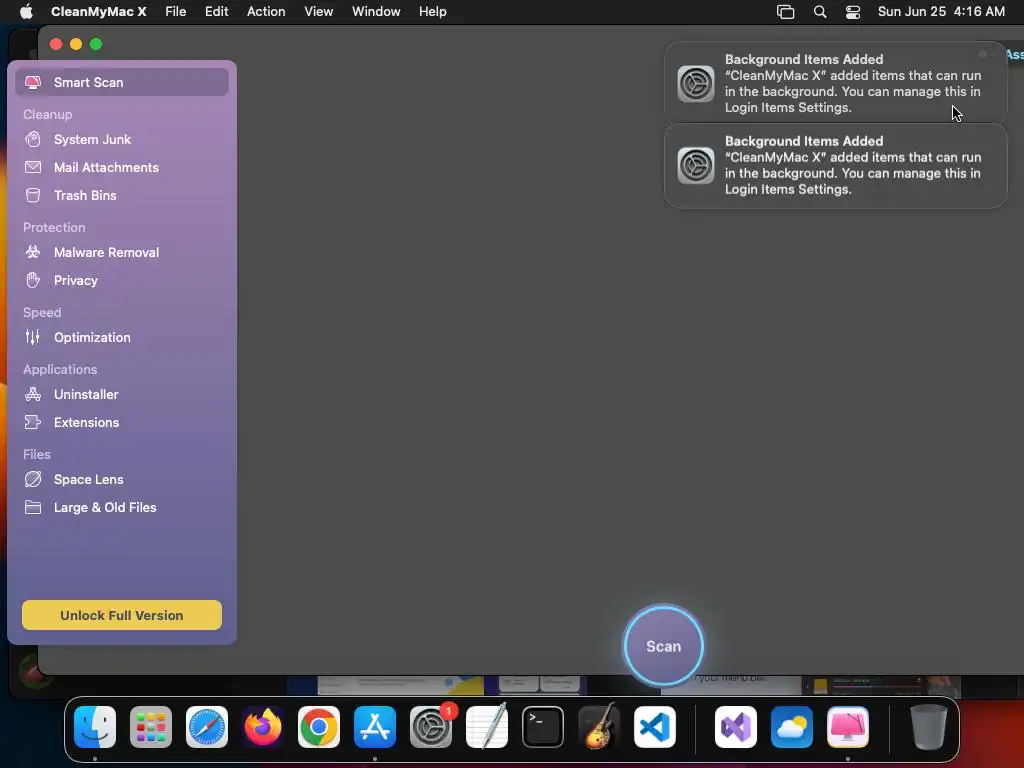Image resolution: width=1024 pixels, height=768 pixels.
Task: Launch Safari from the Dock
Action: [x=207, y=727]
